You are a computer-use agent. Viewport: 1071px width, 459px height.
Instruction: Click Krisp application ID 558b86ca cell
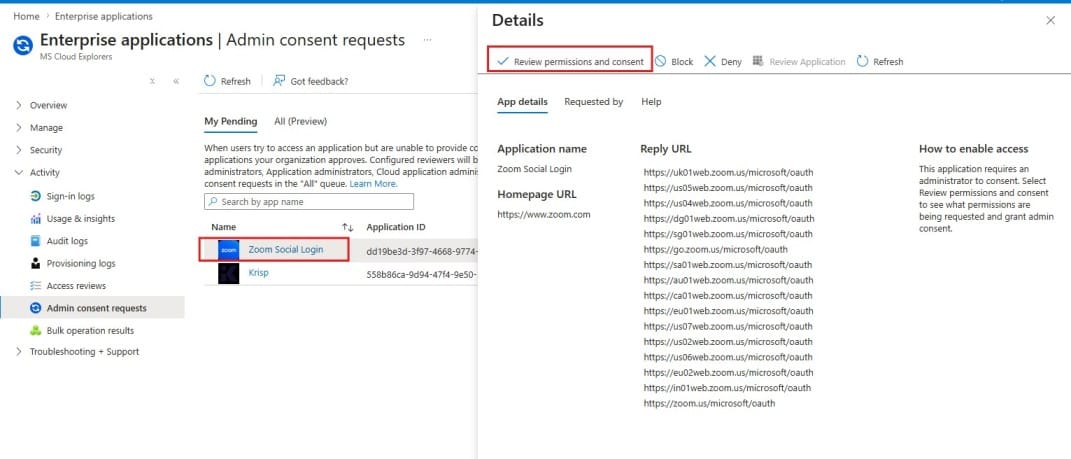[421, 275]
